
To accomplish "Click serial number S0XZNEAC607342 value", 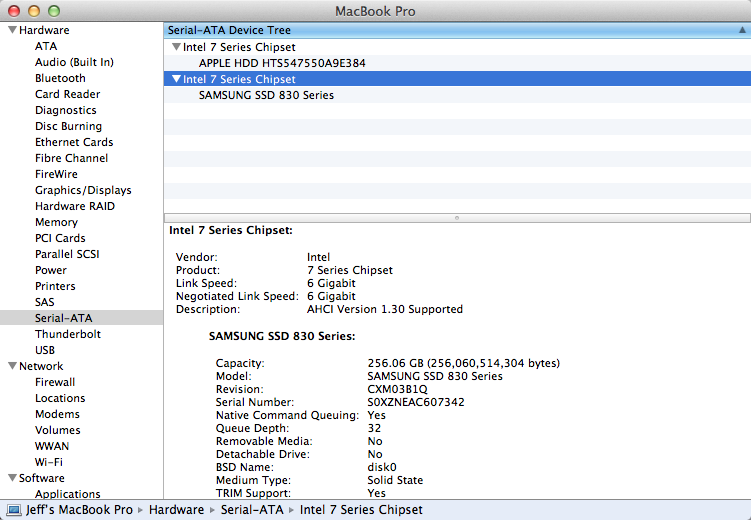I will click(x=416, y=402).
